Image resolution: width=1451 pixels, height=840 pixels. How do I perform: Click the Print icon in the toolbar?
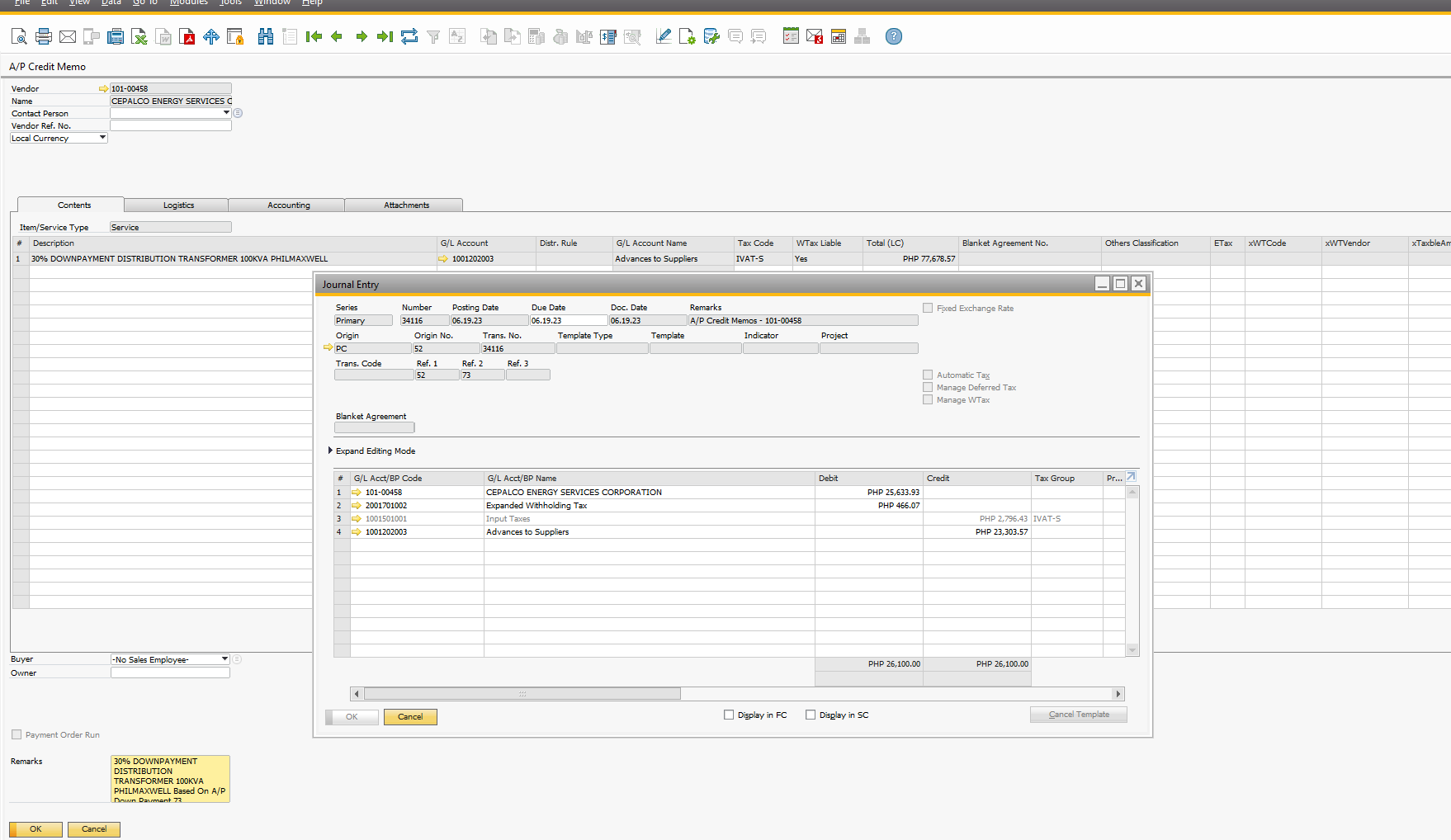click(44, 36)
